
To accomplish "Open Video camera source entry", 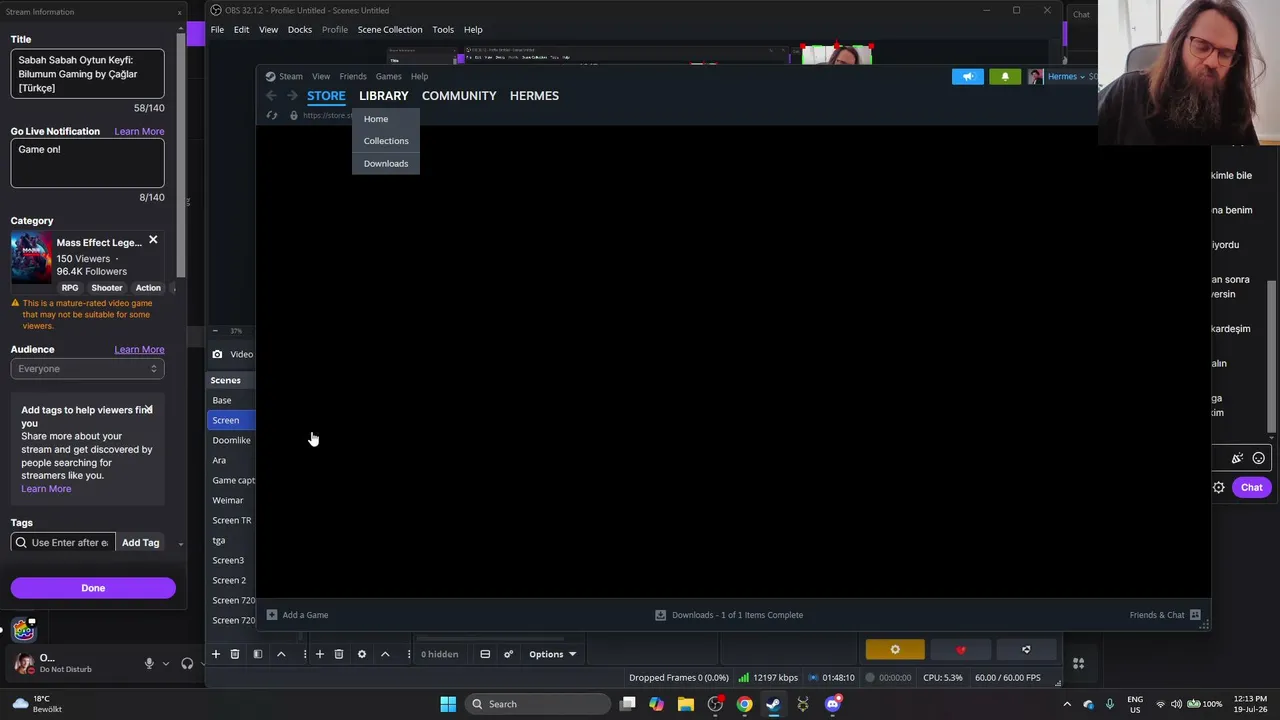I will tap(233, 354).
